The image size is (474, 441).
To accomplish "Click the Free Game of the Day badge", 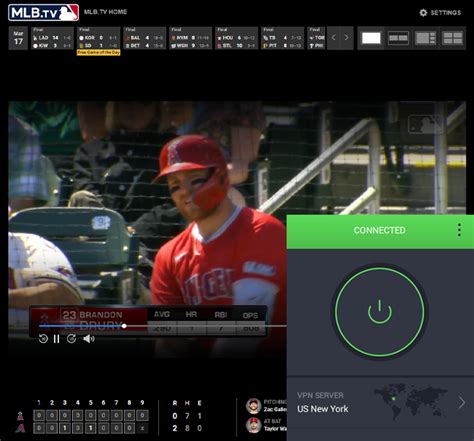I will pos(98,53).
